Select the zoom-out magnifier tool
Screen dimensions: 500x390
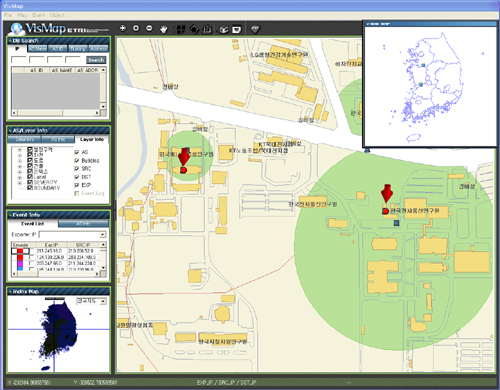tap(149, 29)
